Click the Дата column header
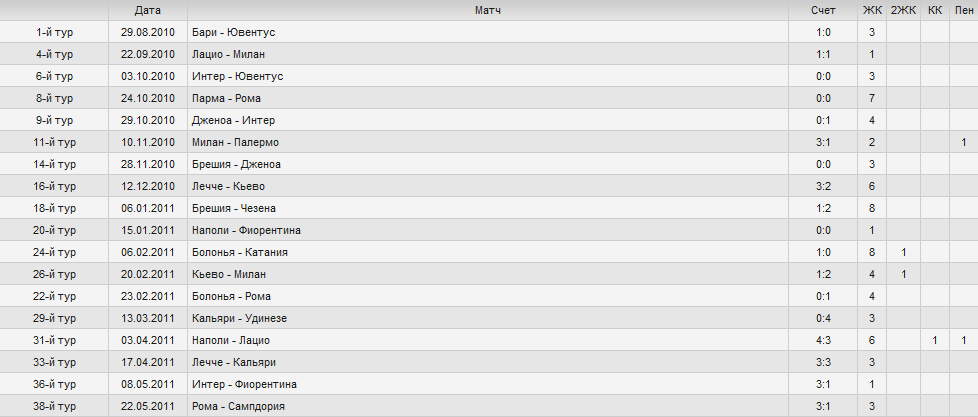The image size is (978, 417). pos(148,11)
